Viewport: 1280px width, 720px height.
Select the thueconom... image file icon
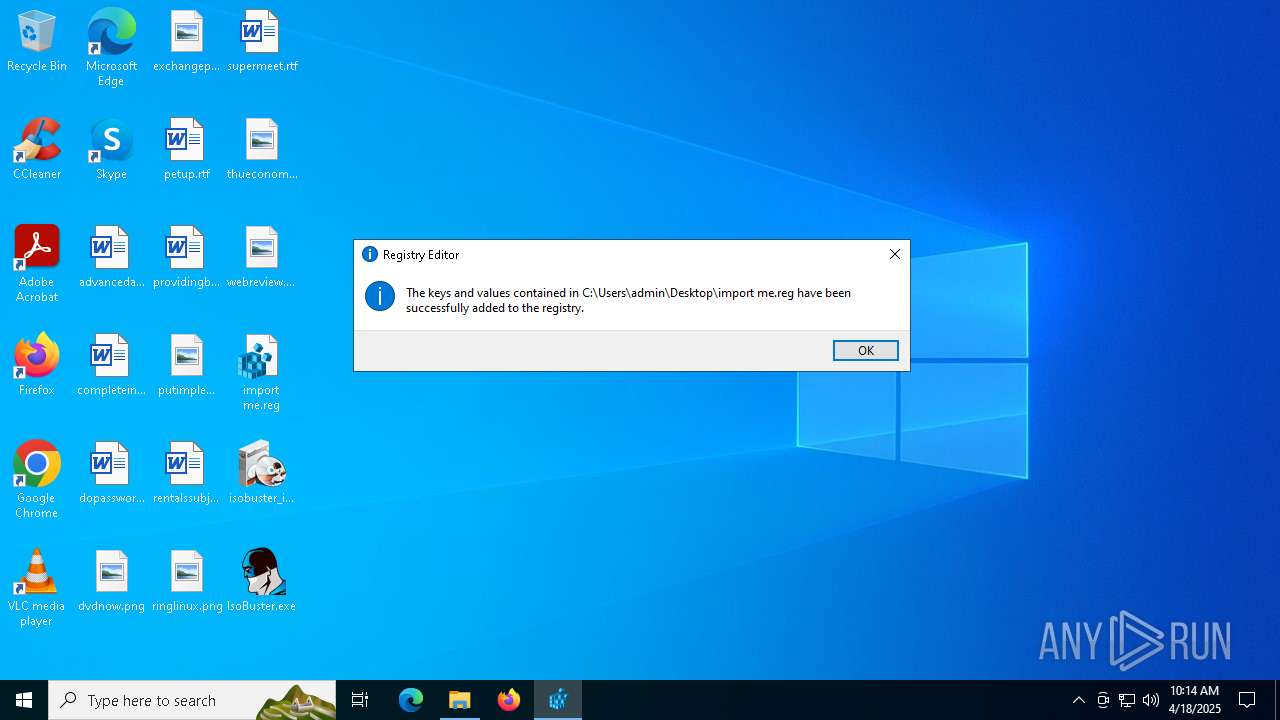[x=262, y=150]
